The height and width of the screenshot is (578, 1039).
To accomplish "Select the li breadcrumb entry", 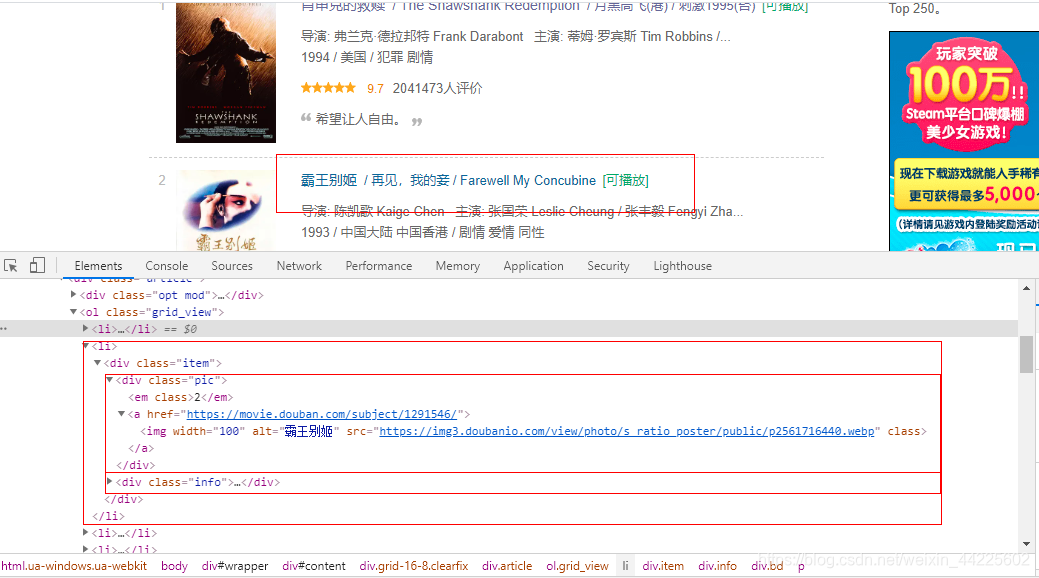I will coord(625,566).
